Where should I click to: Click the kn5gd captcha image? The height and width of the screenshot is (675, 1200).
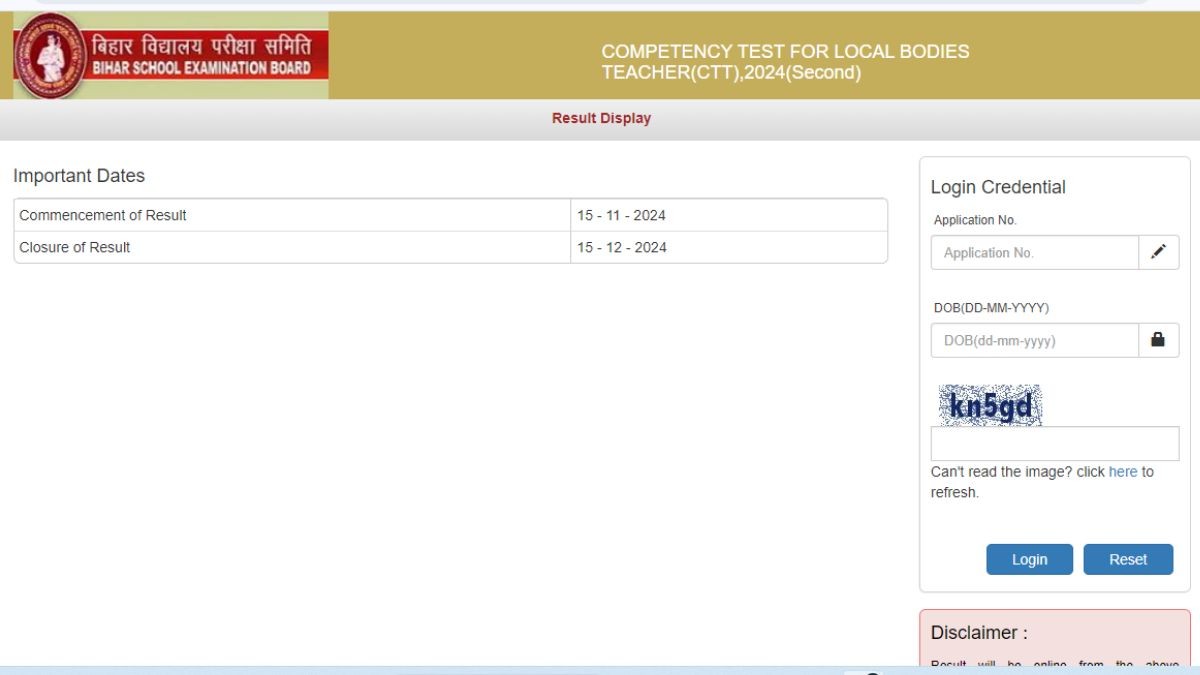tap(990, 406)
